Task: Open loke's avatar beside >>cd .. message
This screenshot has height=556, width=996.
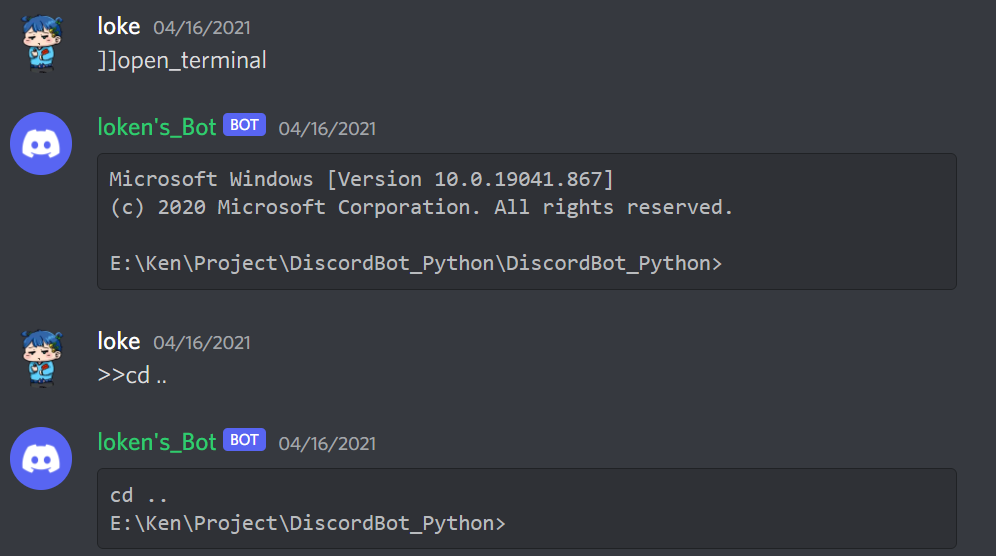Action: pyautogui.click(x=42, y=358)
